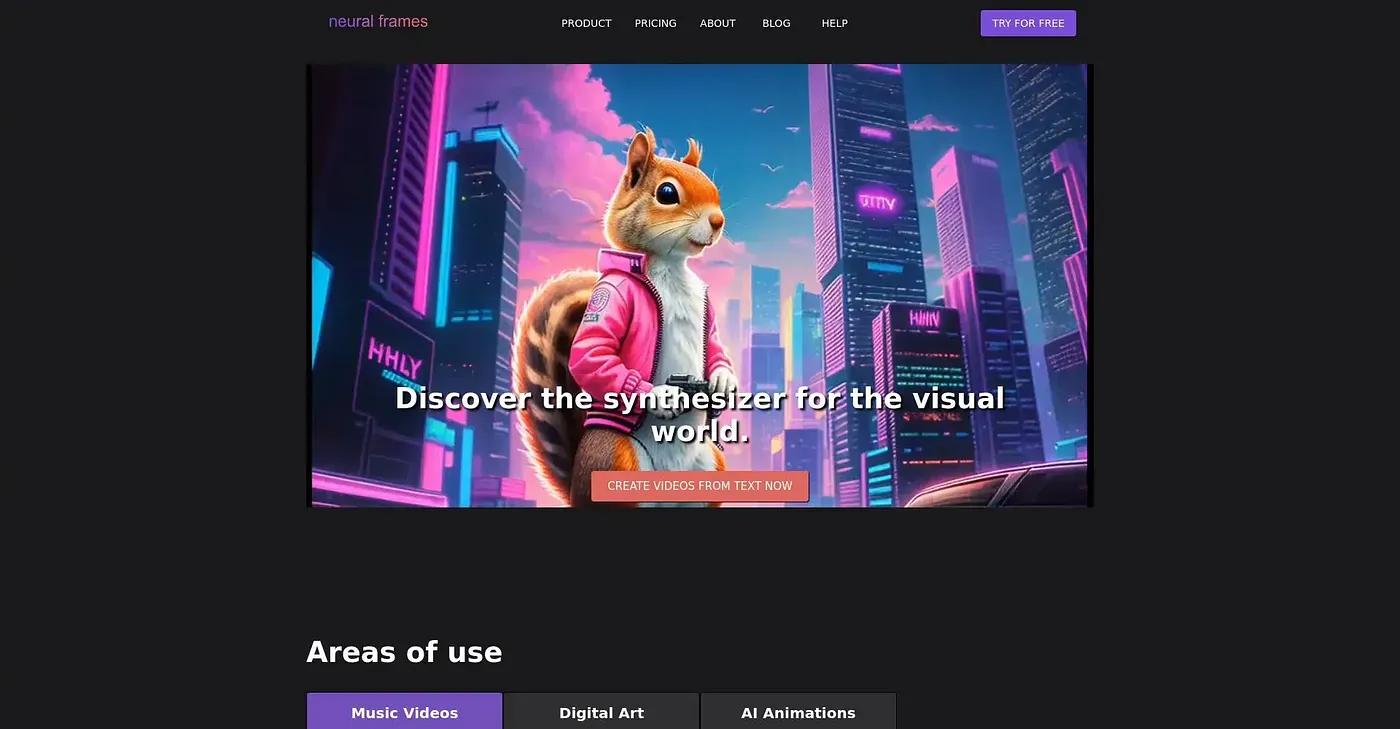Click the neural frames logo
Viewport: 1400px width, 729px height.
pos(378,21)
